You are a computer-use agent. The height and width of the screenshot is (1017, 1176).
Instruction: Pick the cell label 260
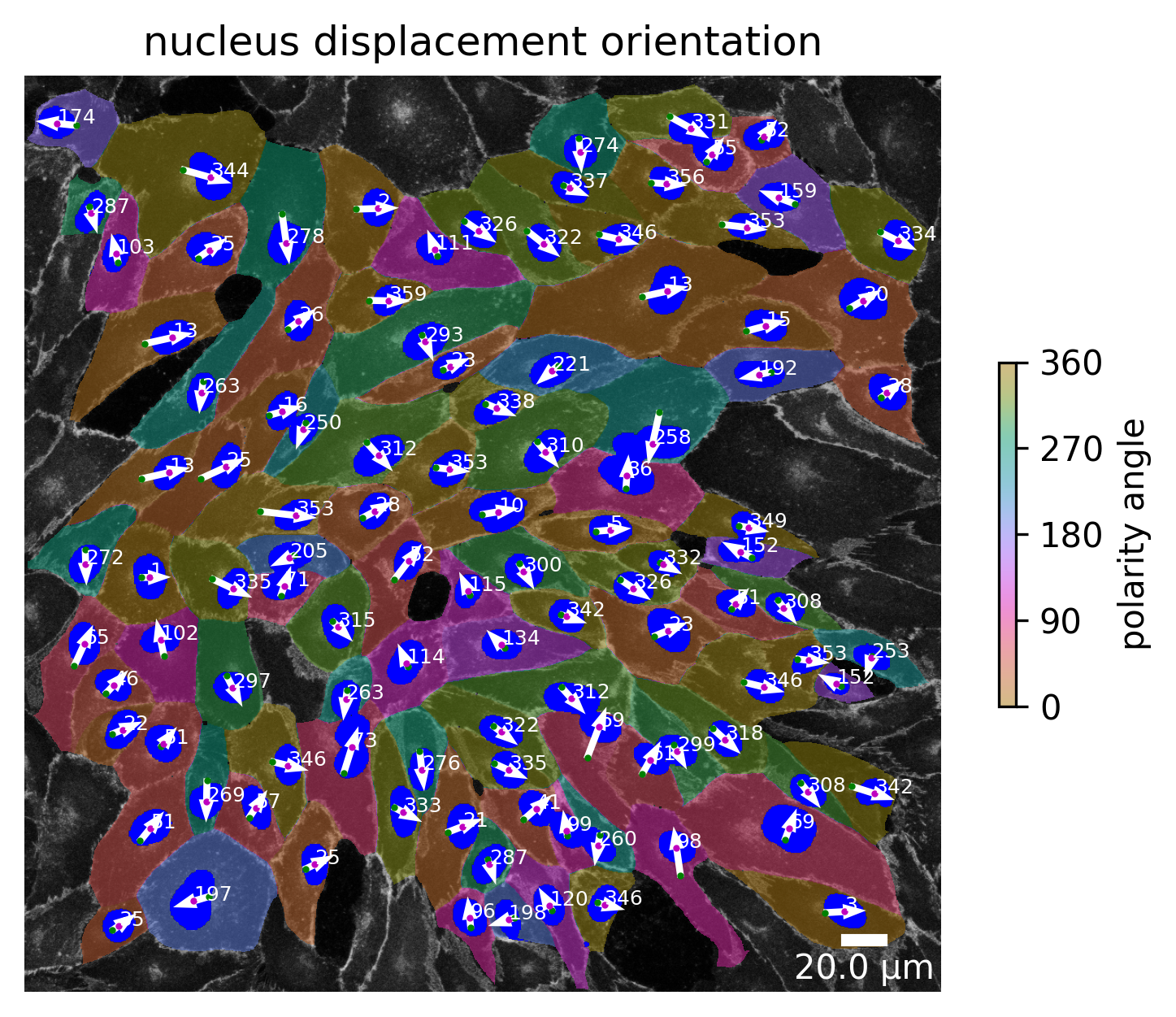click(618, 839)
